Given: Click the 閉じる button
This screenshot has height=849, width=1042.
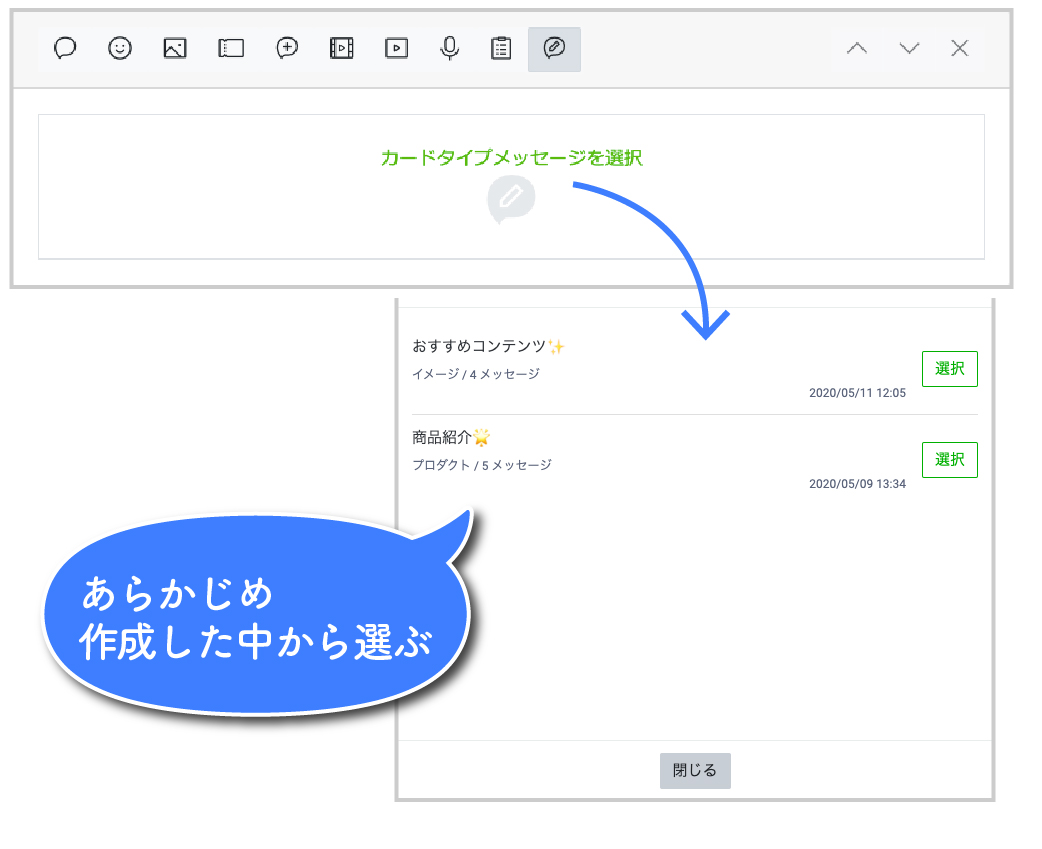Looking at the screenshot, I should (x=695, y=771).
